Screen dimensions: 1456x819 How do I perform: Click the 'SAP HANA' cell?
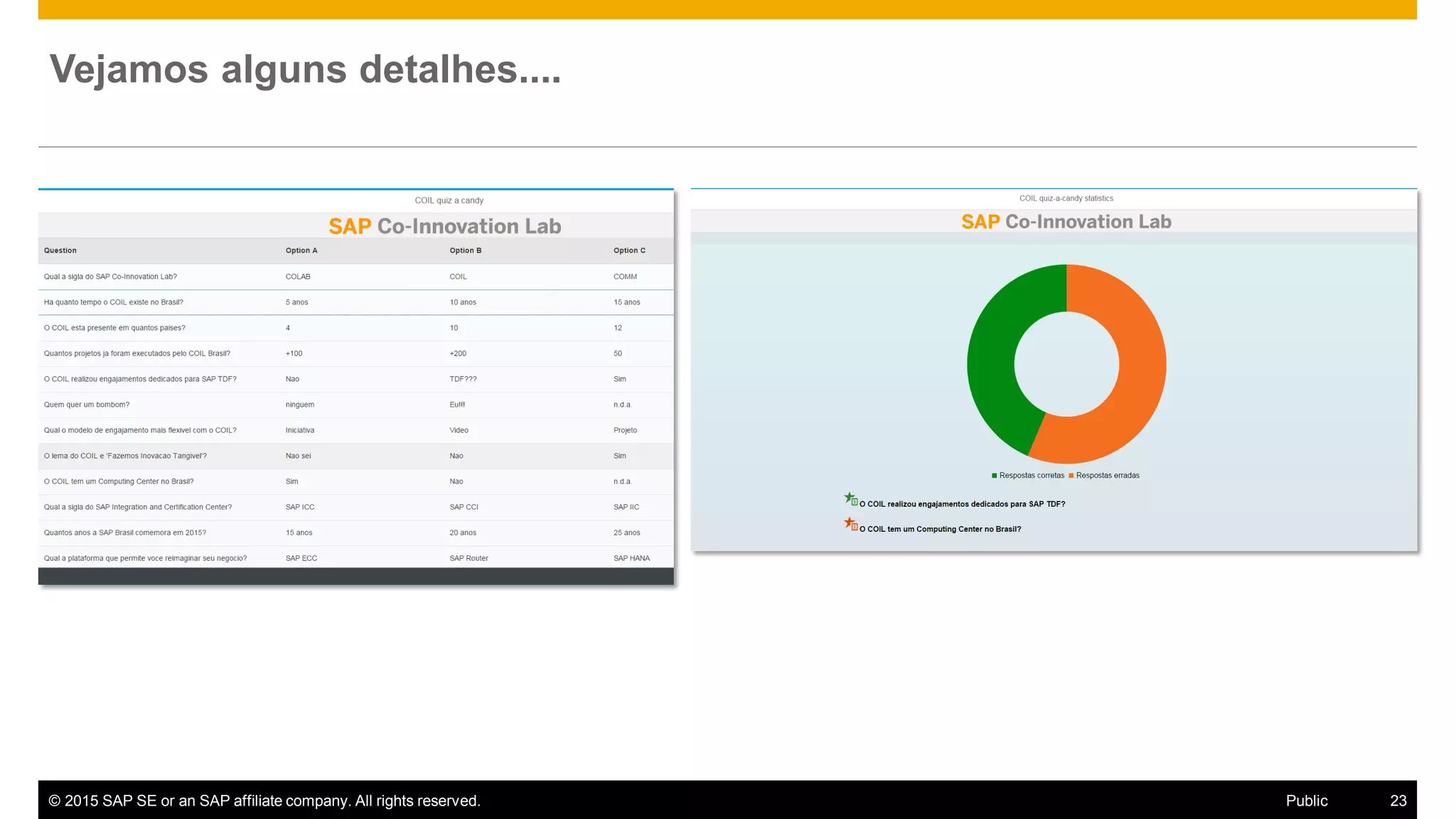pos(632,558)
